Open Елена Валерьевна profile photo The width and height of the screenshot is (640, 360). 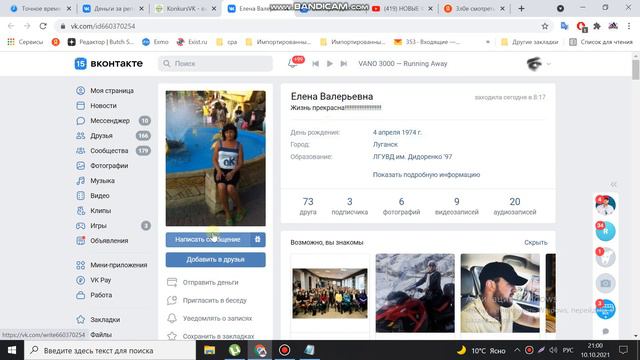(x=216, y=158)
